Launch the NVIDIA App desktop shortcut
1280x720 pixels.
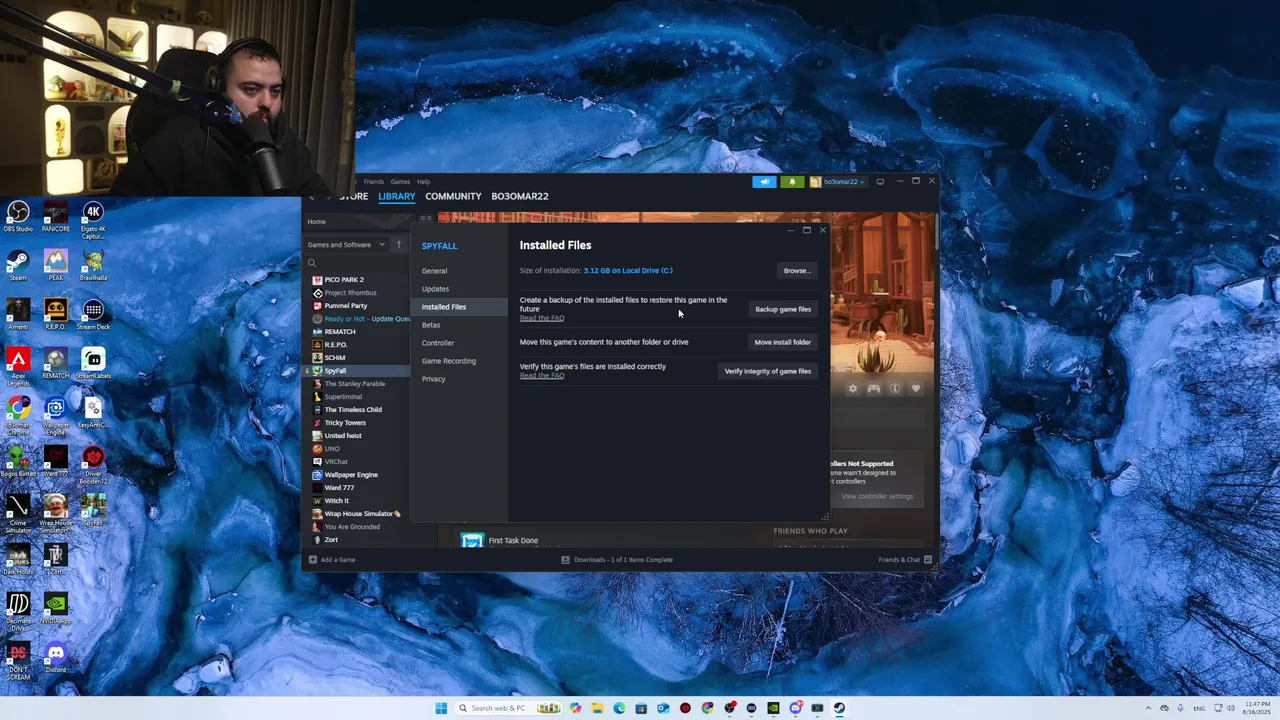pyautogui.click(x=56, y=608)
